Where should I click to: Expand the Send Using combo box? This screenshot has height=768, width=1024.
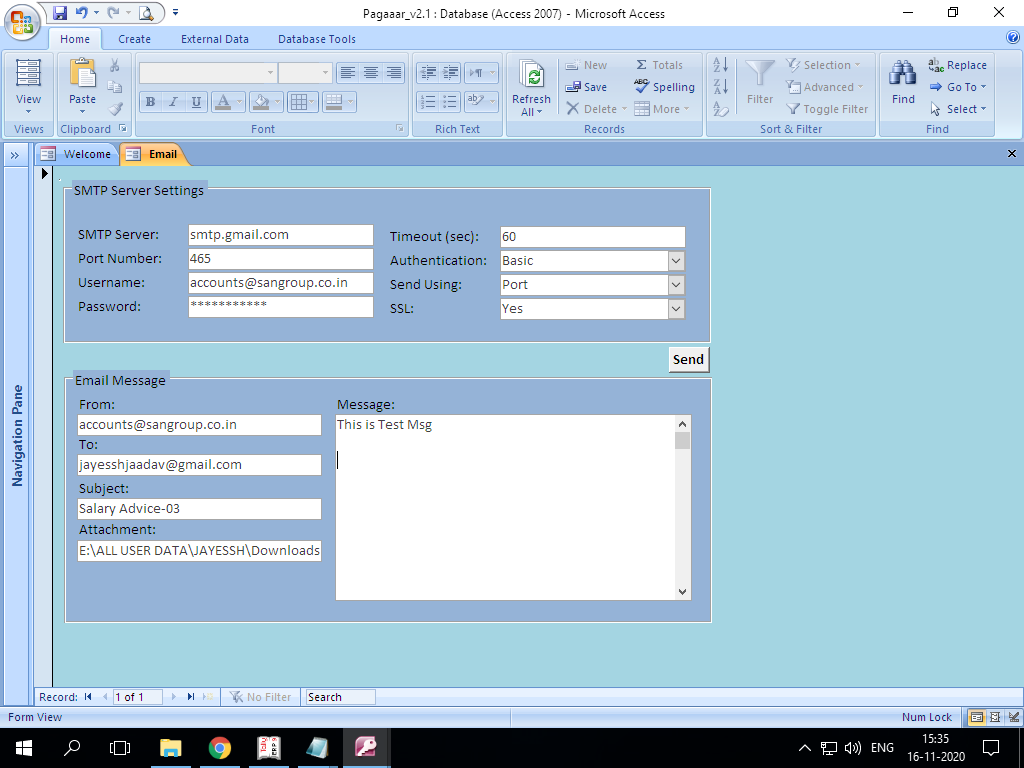point(676,285)
